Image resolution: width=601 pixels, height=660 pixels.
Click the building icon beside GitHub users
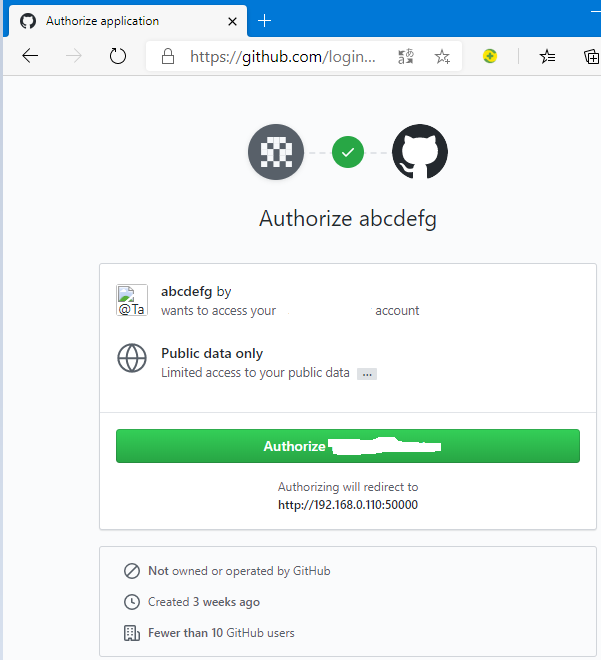pyautogui.click(x=132, y=633)
